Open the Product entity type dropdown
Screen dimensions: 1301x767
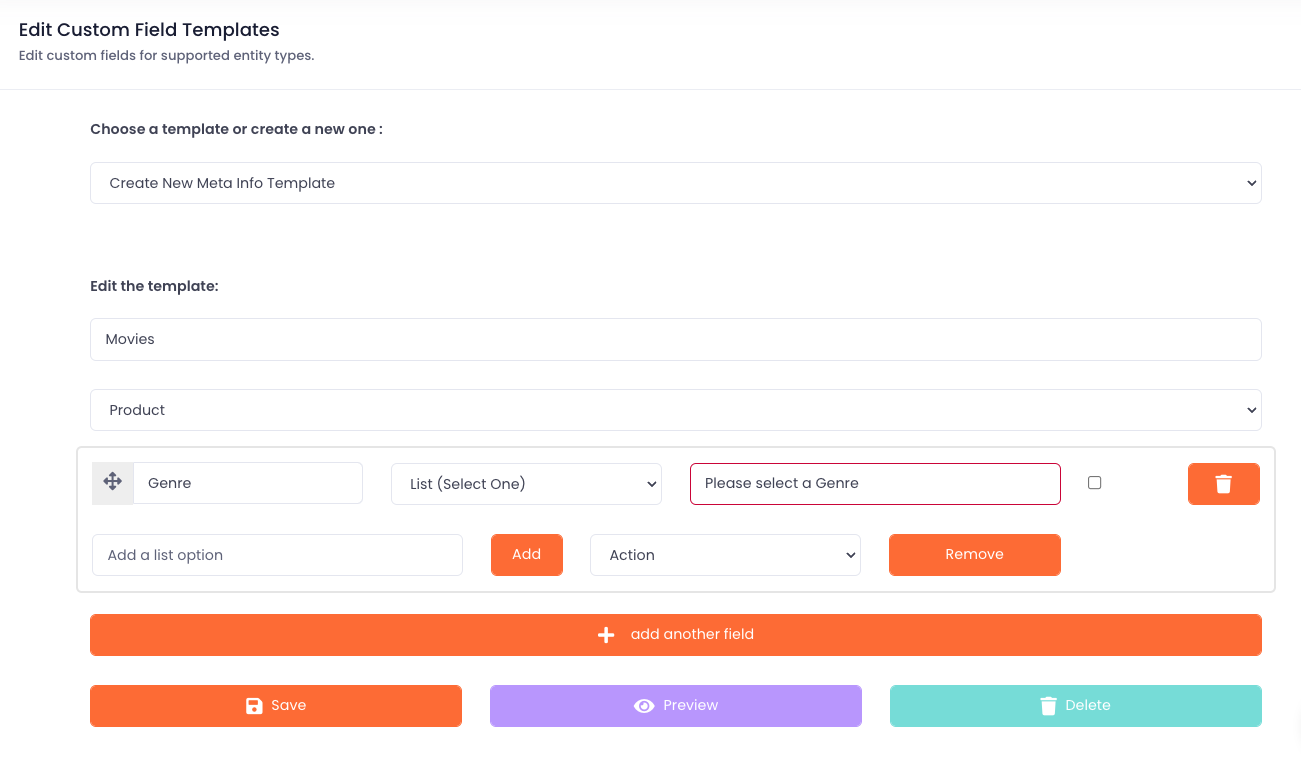(676, 410)
